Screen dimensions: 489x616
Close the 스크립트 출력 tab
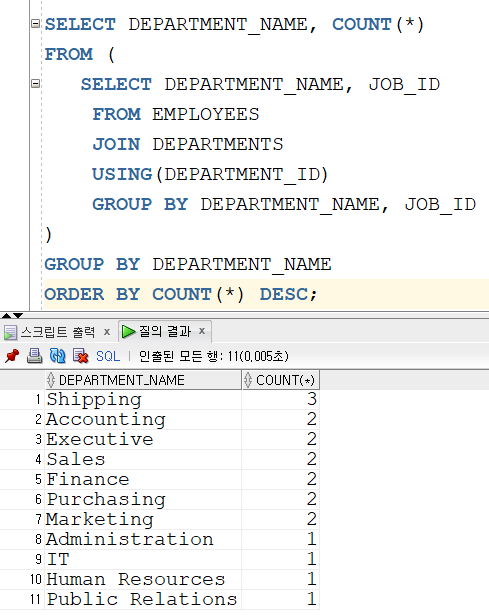coord(107,332)
